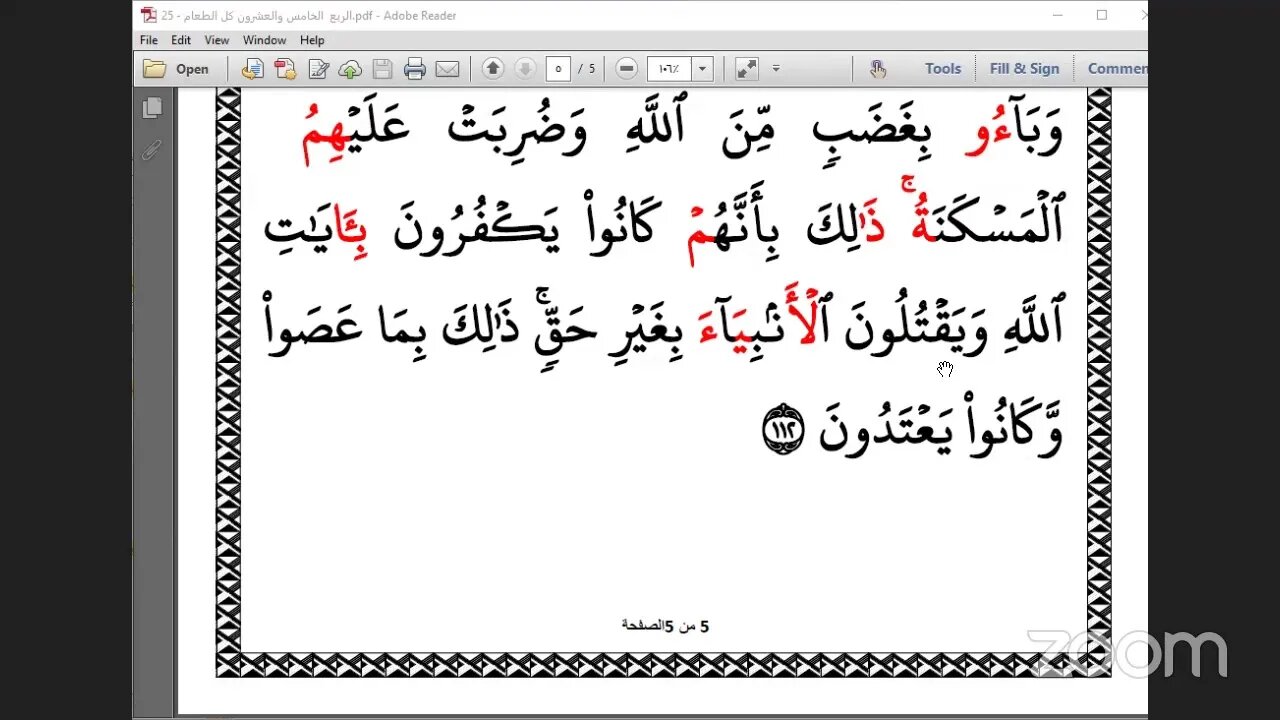Open the Help menu
The height and width of the screenshot is (720, 1280).
312,40
